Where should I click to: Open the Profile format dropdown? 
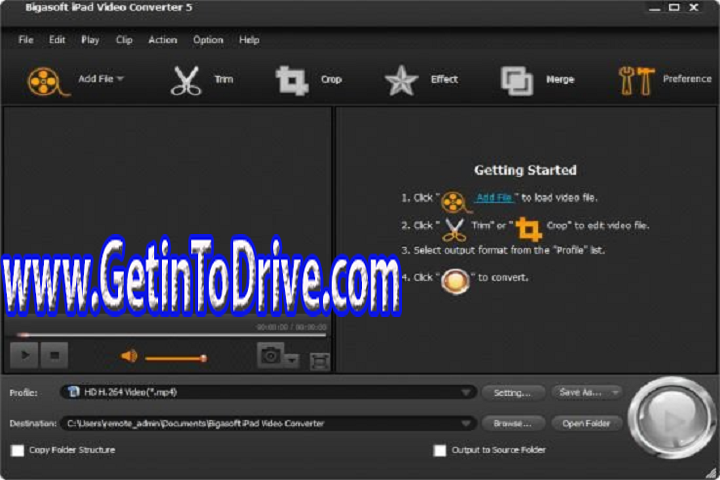click(x=466, y=392)
